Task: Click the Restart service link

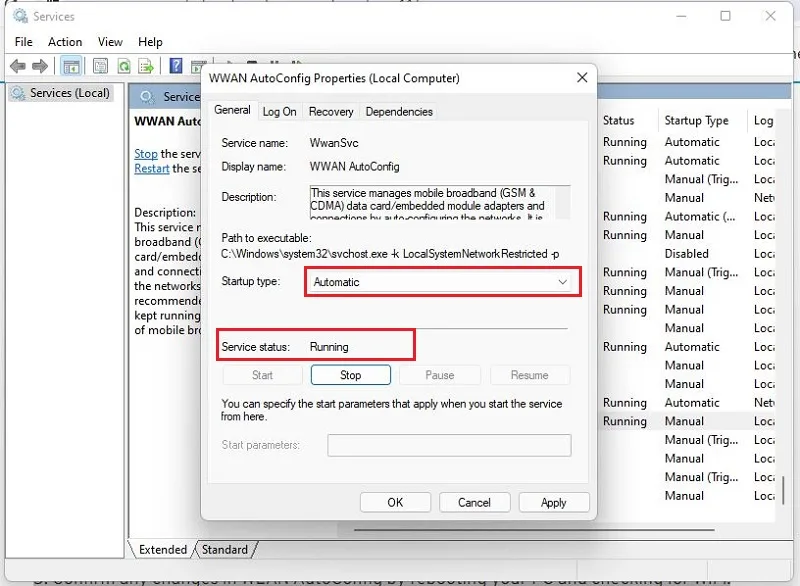Action: [152, 168]
